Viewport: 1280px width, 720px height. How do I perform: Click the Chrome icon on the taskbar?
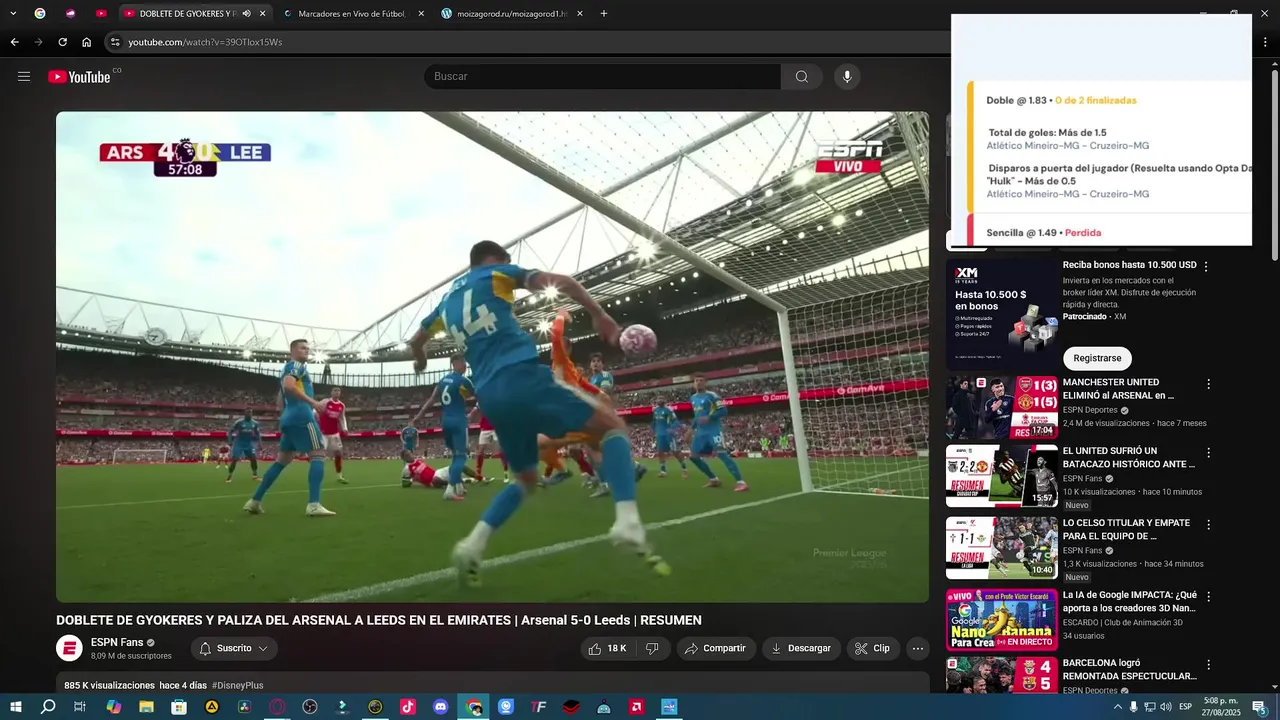point(474,707)
